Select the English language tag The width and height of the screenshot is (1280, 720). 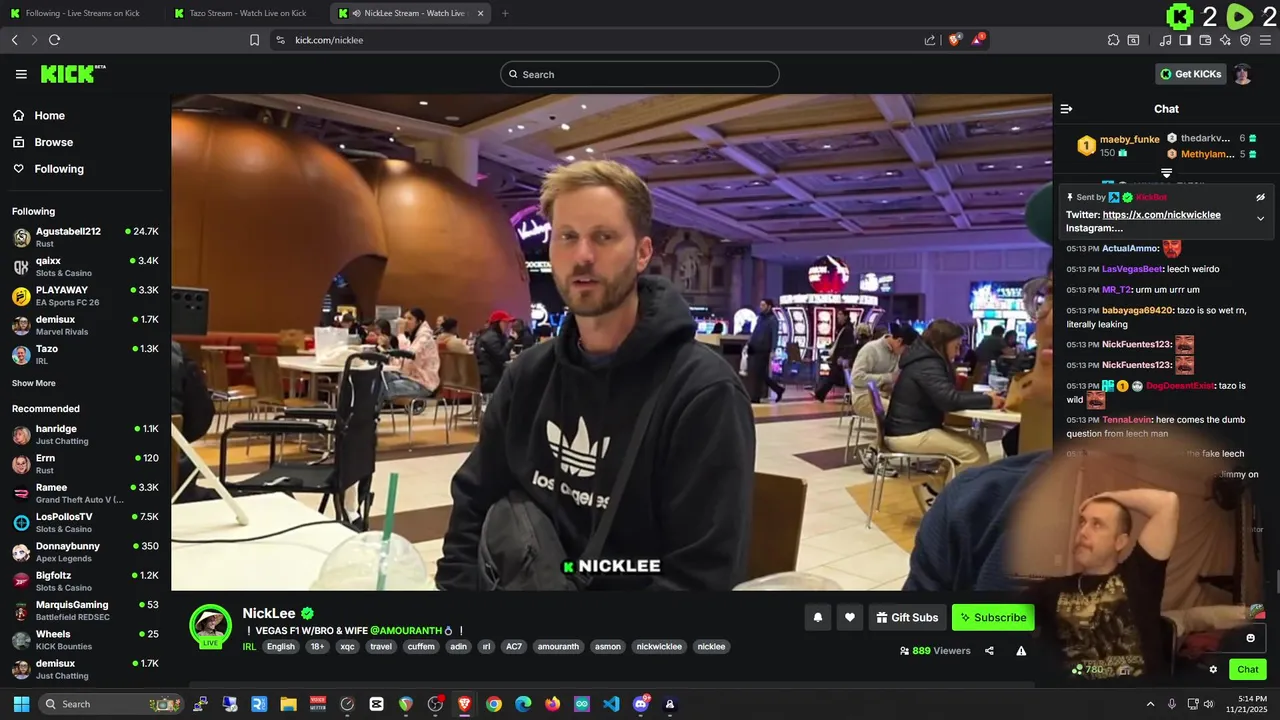click(281, 647)
